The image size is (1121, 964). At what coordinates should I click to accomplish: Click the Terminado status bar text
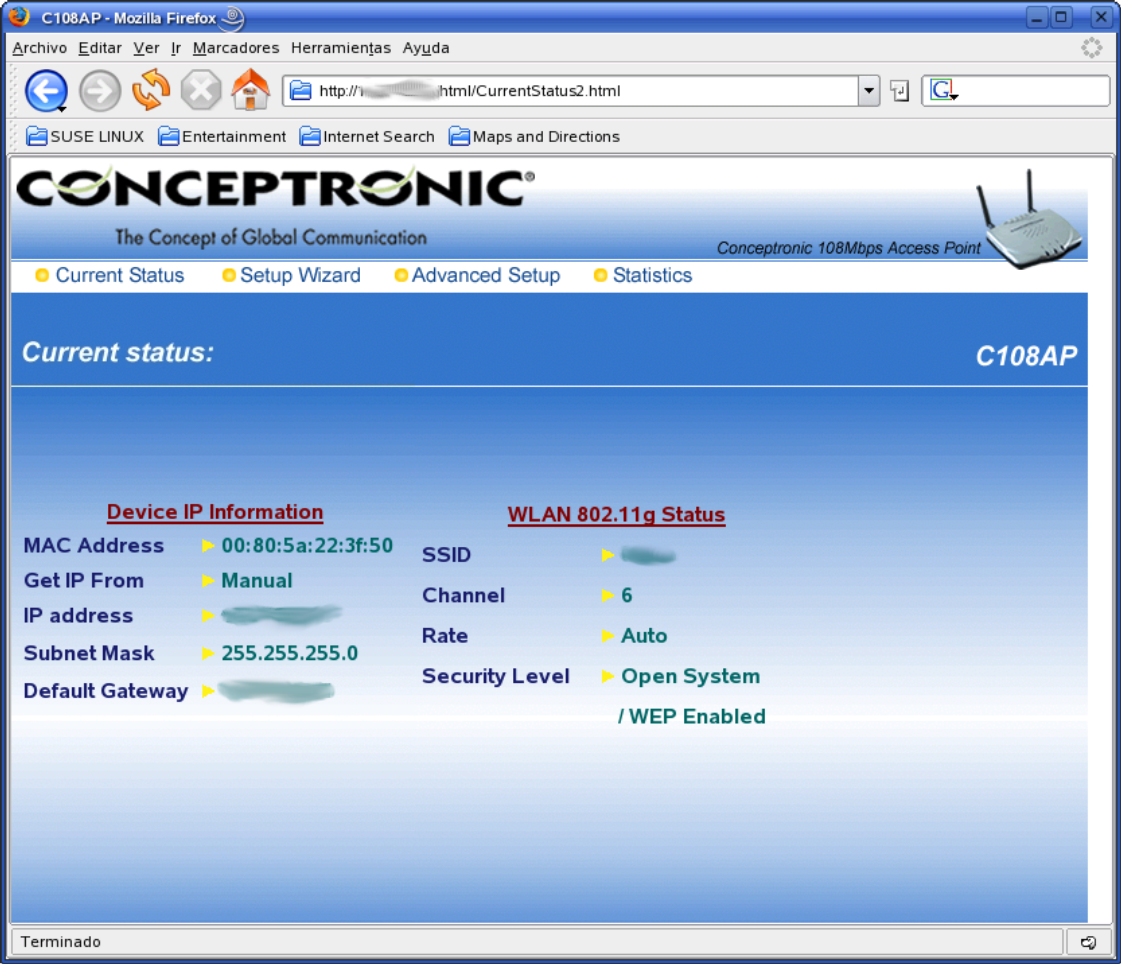point(61,942)
